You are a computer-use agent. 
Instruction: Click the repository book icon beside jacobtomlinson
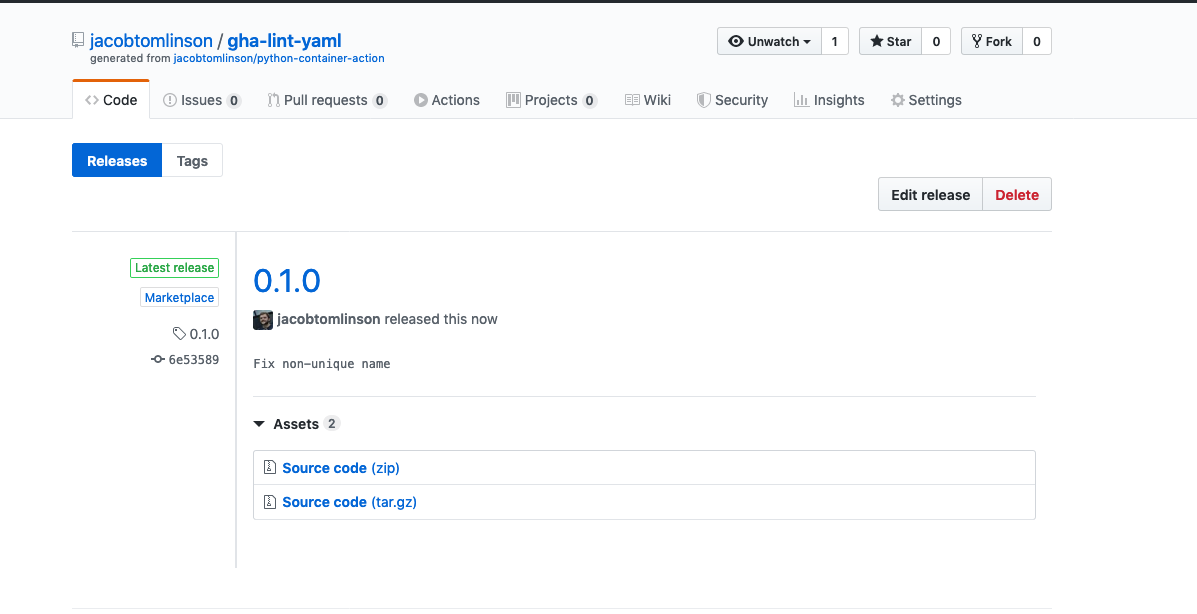[78, 41]
